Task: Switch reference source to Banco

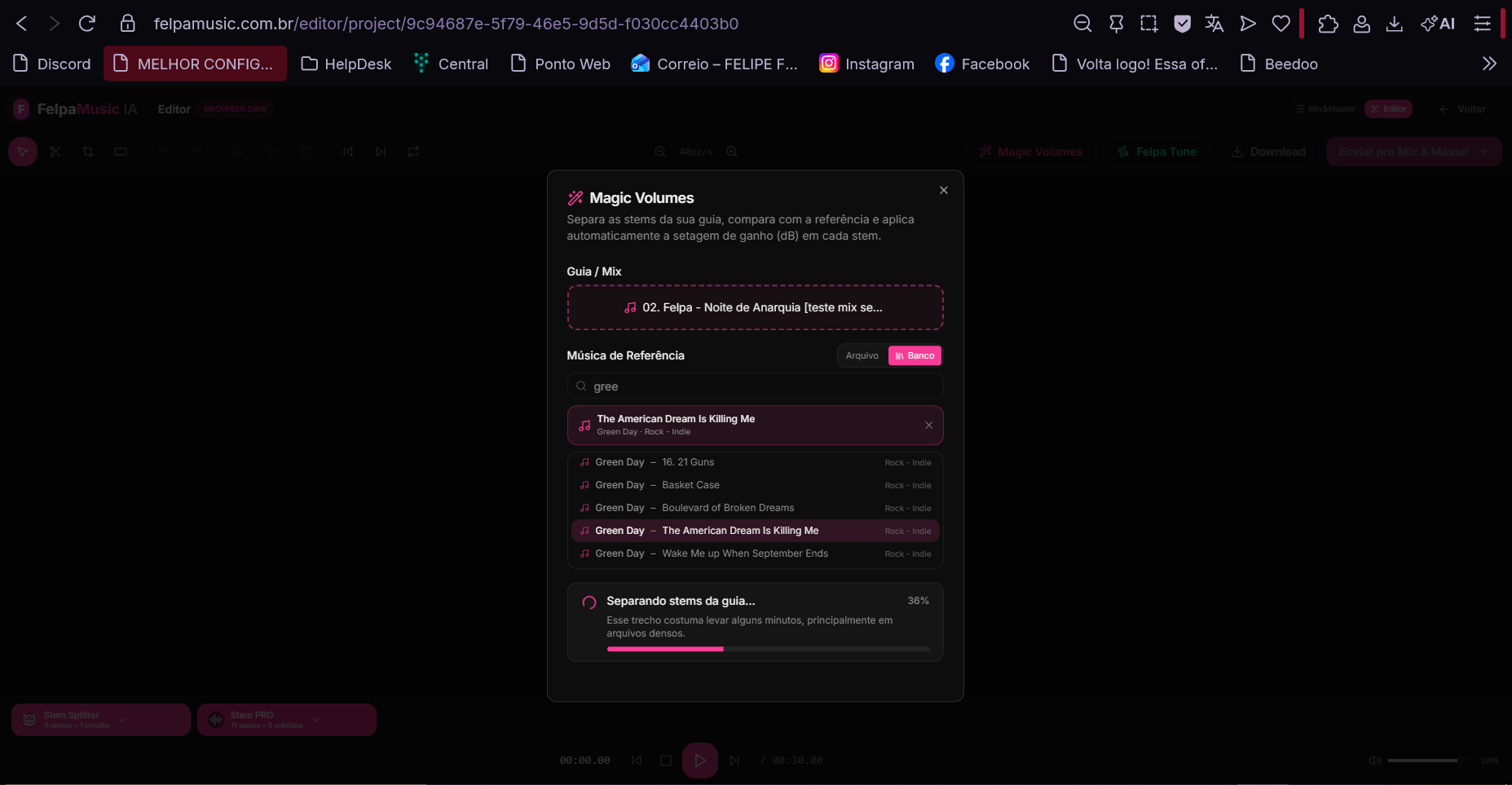Action: [x=915, y=355]
